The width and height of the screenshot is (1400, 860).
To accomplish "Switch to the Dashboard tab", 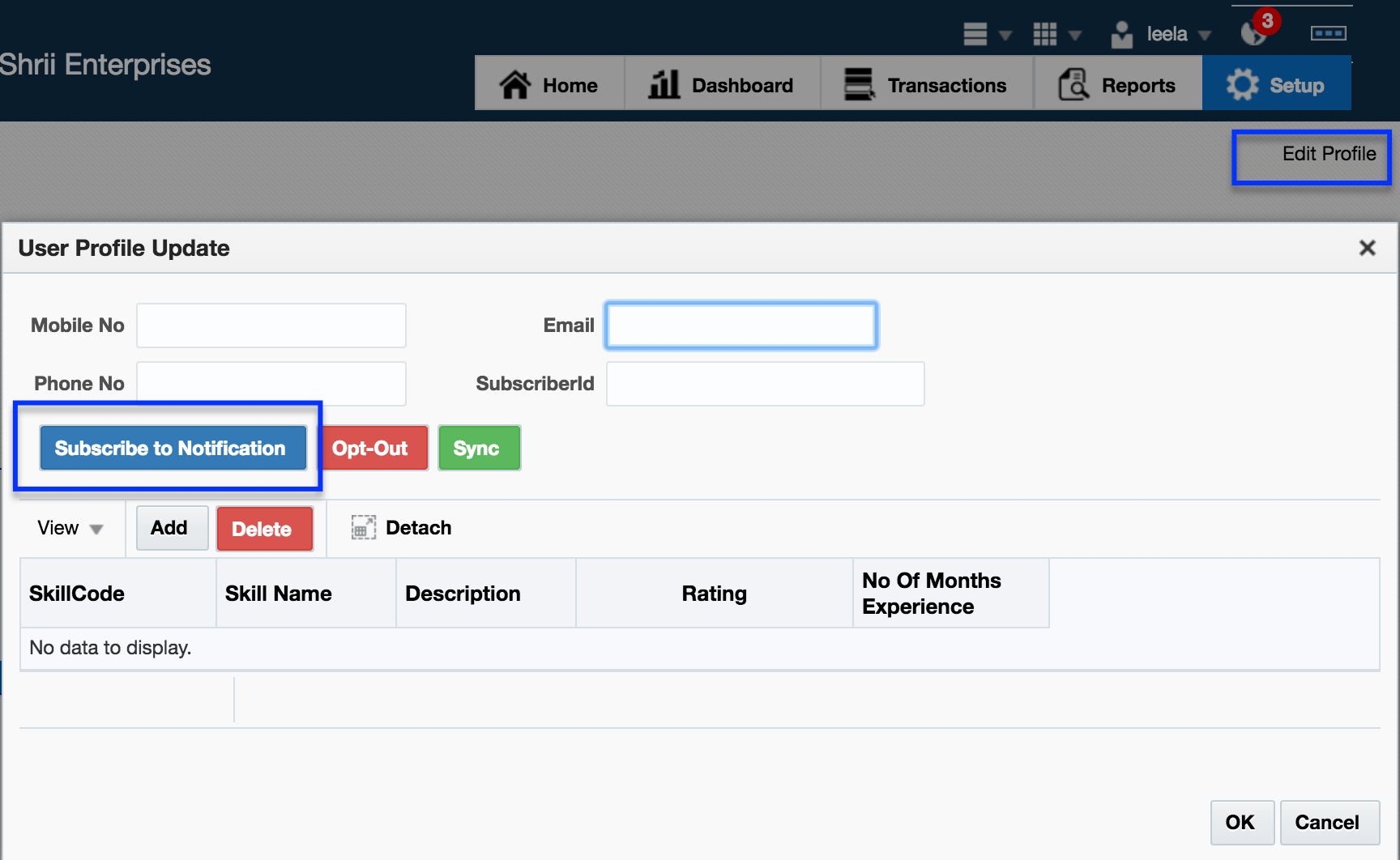I will (721, 85).
